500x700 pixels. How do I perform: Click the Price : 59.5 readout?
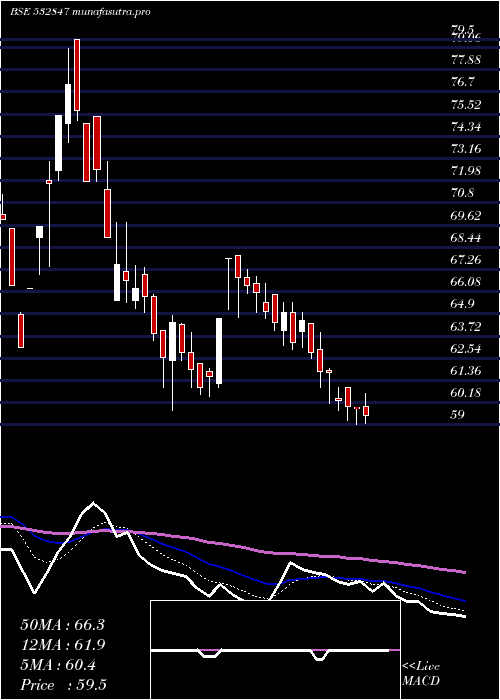(x=63, y=685)
